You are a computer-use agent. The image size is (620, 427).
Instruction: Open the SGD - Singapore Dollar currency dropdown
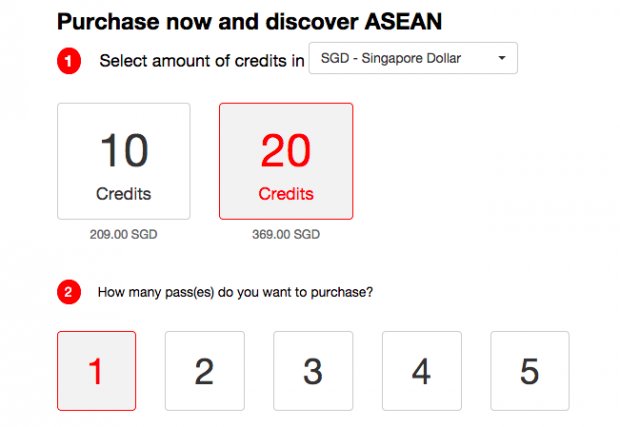tap(413, 58)
